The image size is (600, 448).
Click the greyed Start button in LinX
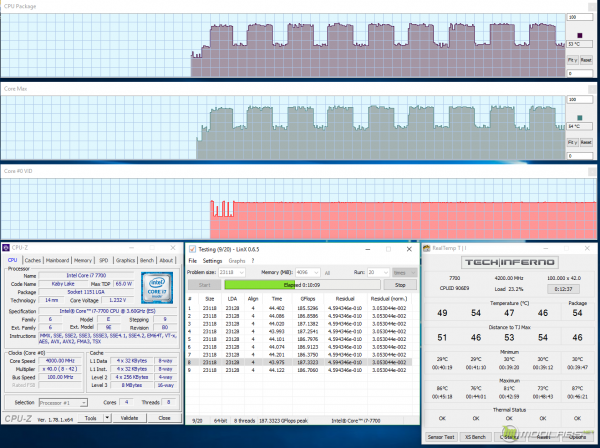pos(204,285)
